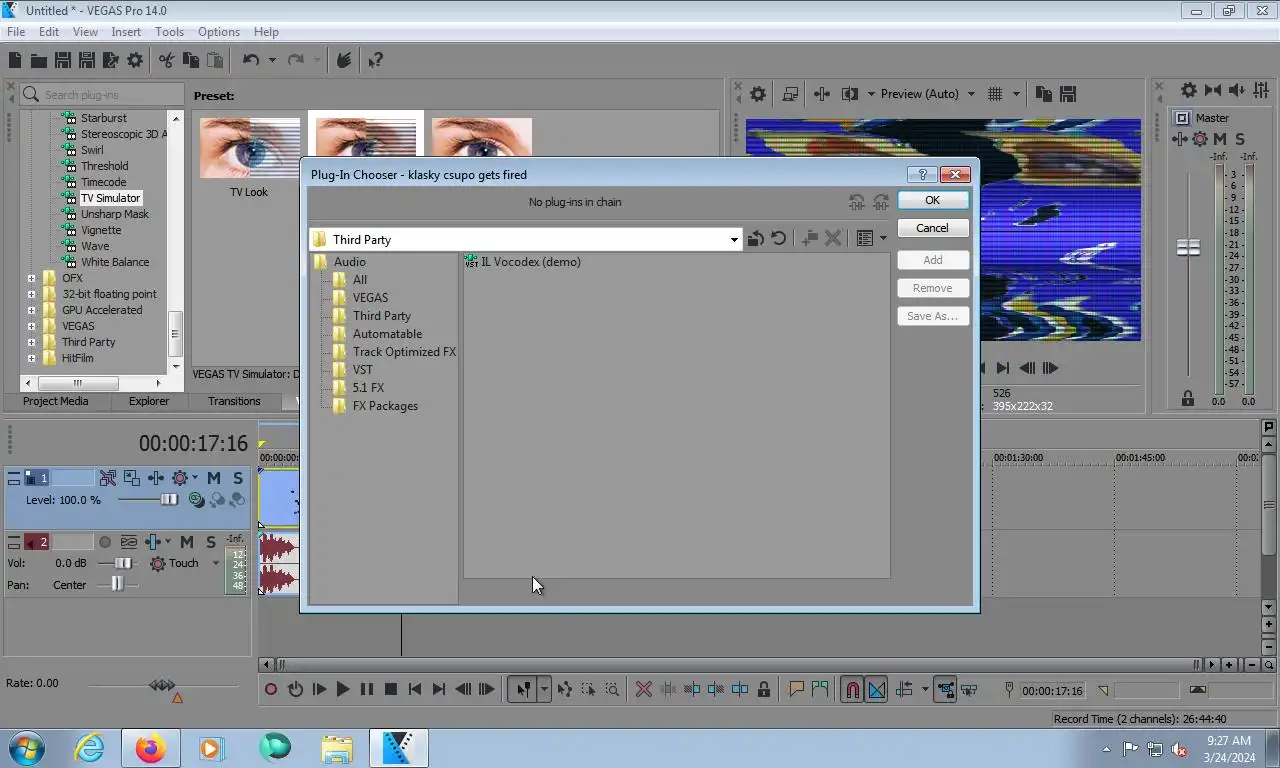Switch to the Explorer tab
Screen dimensions: 1280x768
click(x=149, y=401)
